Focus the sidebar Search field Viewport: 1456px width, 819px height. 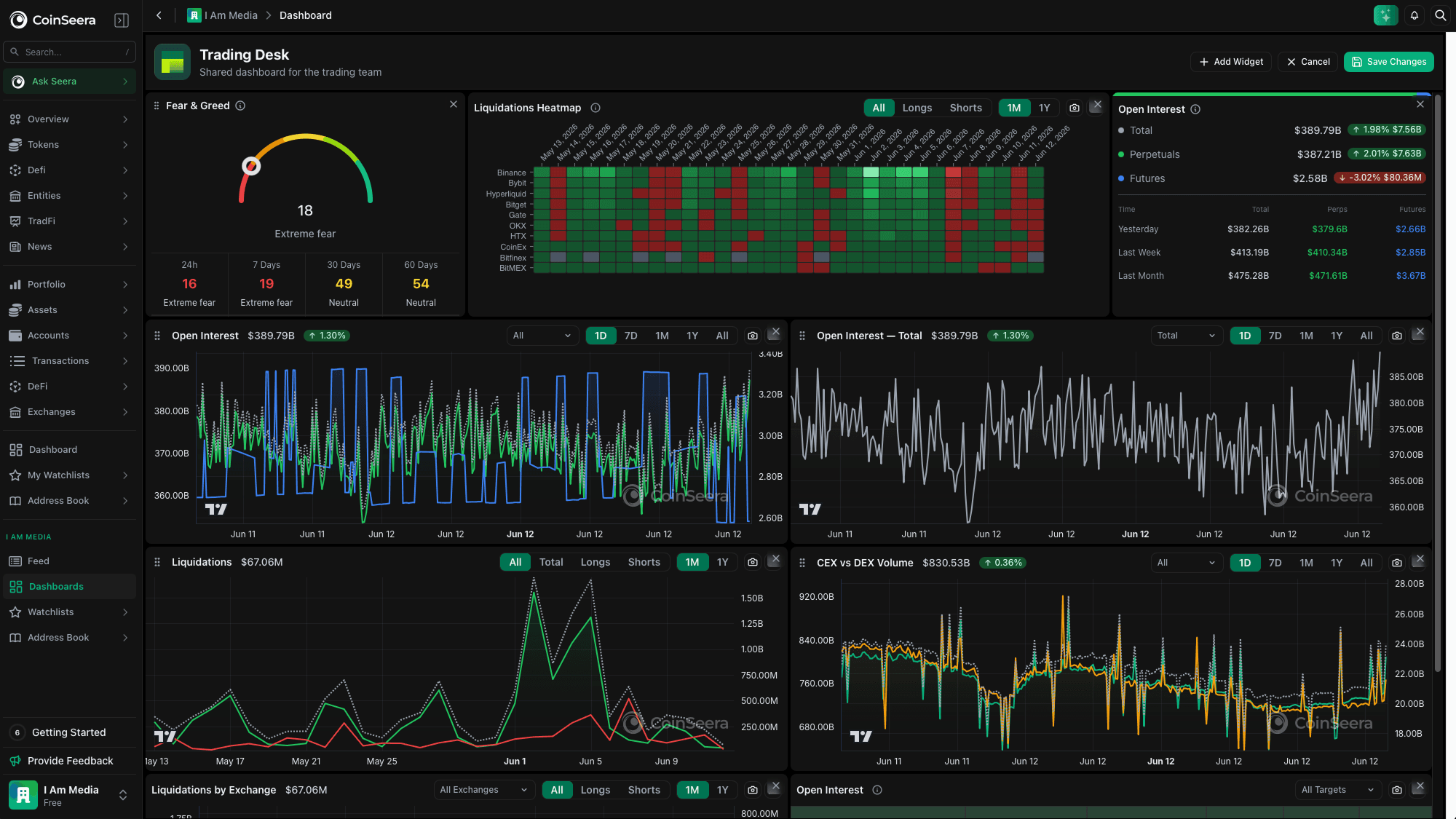click(x=69, y=52)
